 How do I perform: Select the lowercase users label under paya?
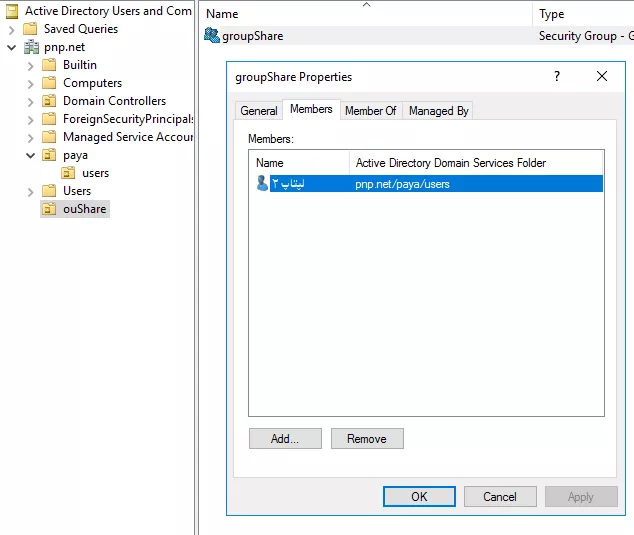click(x=95, y=173)
